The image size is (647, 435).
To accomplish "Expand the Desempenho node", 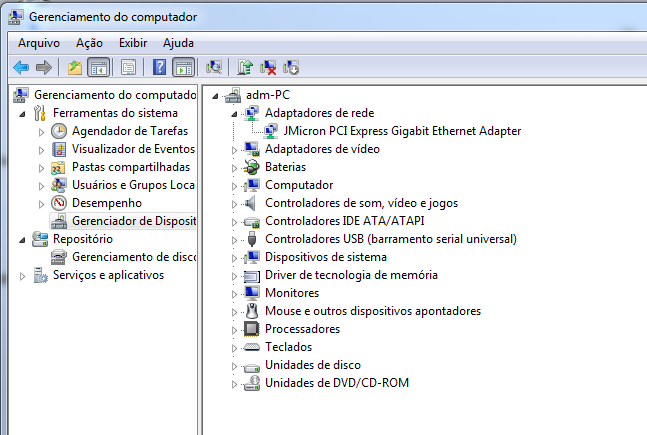I will coord(41,204).
